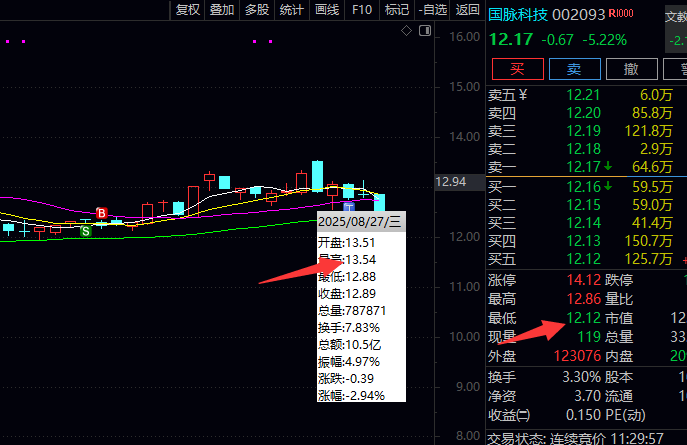Click the 交易状态 连续竞价 status line
This screenshot has width=687, height=445.
[575, 438]
